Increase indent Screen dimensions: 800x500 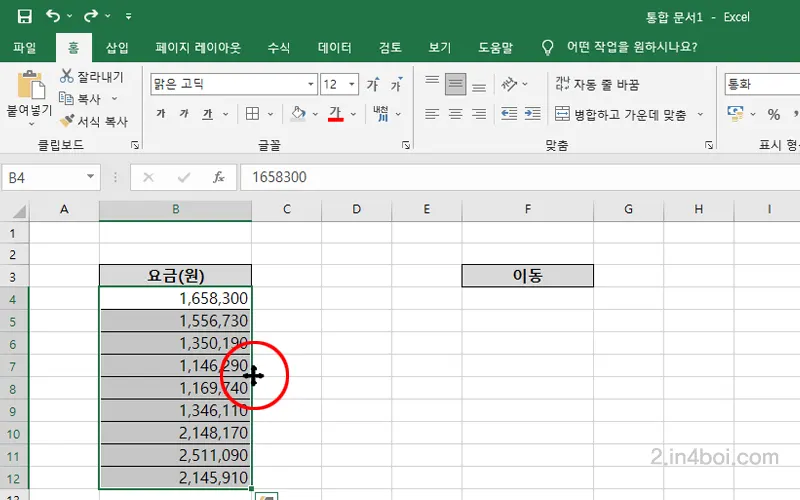532,114
